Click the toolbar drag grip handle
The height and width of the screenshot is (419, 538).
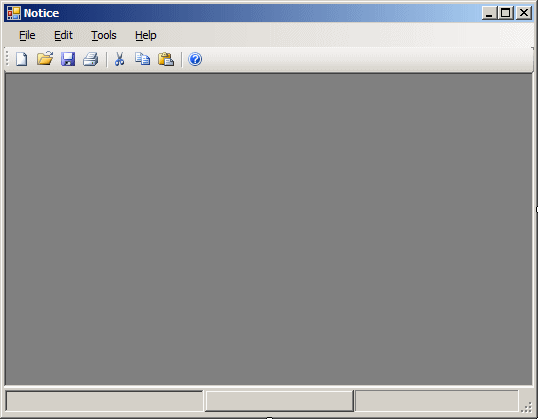point(7,59)
